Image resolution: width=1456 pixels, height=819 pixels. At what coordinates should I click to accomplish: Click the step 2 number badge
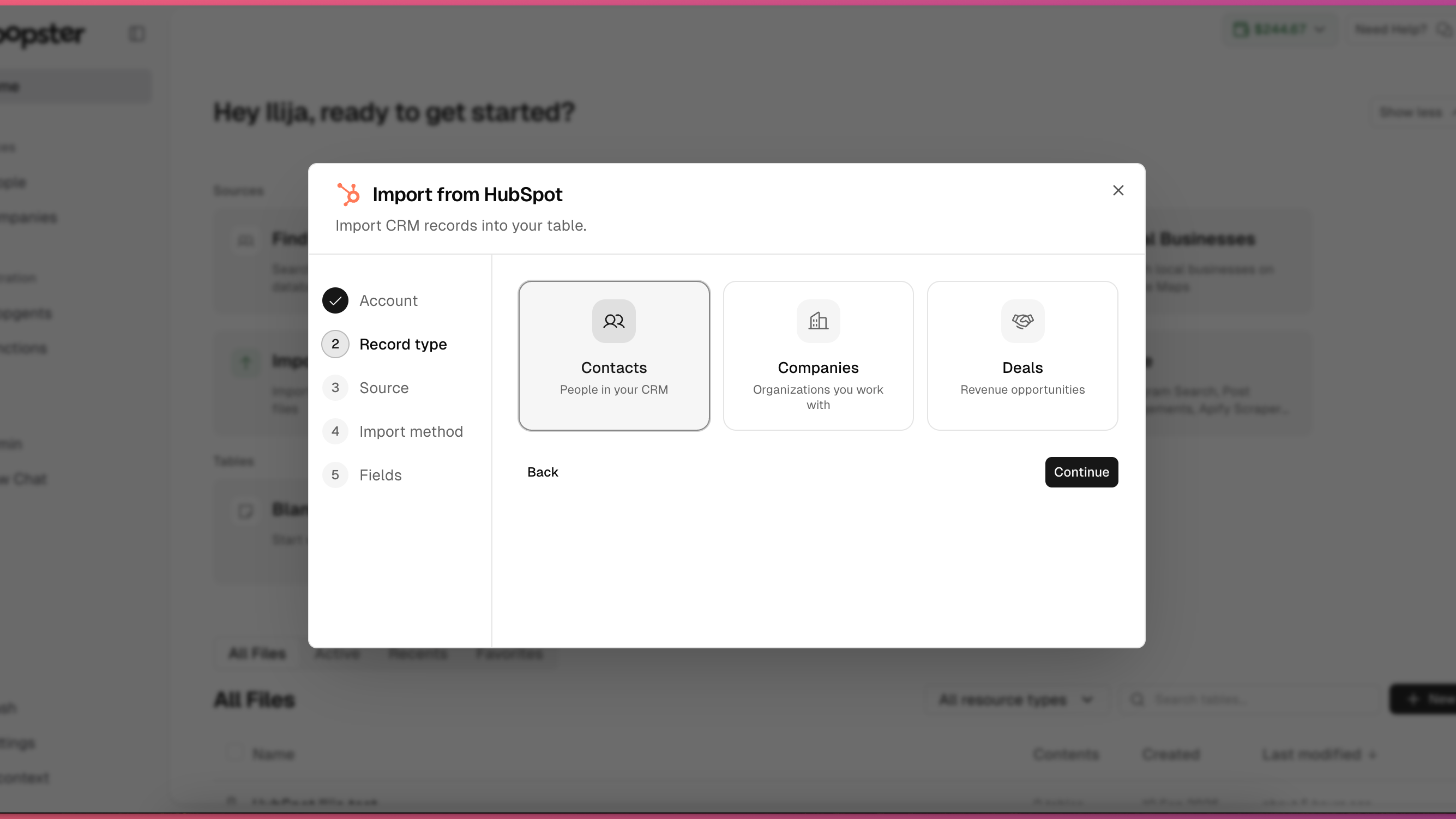coord(335,344)
